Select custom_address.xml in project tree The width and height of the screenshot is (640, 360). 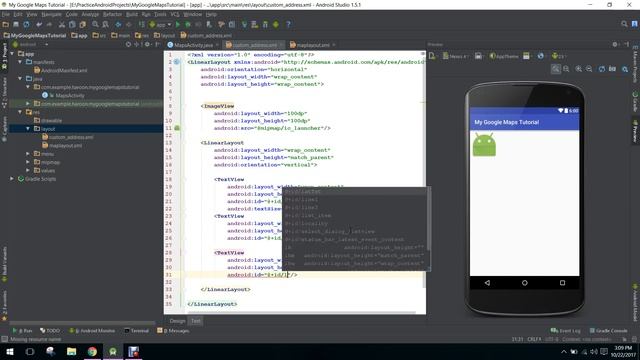coord(71,137)
